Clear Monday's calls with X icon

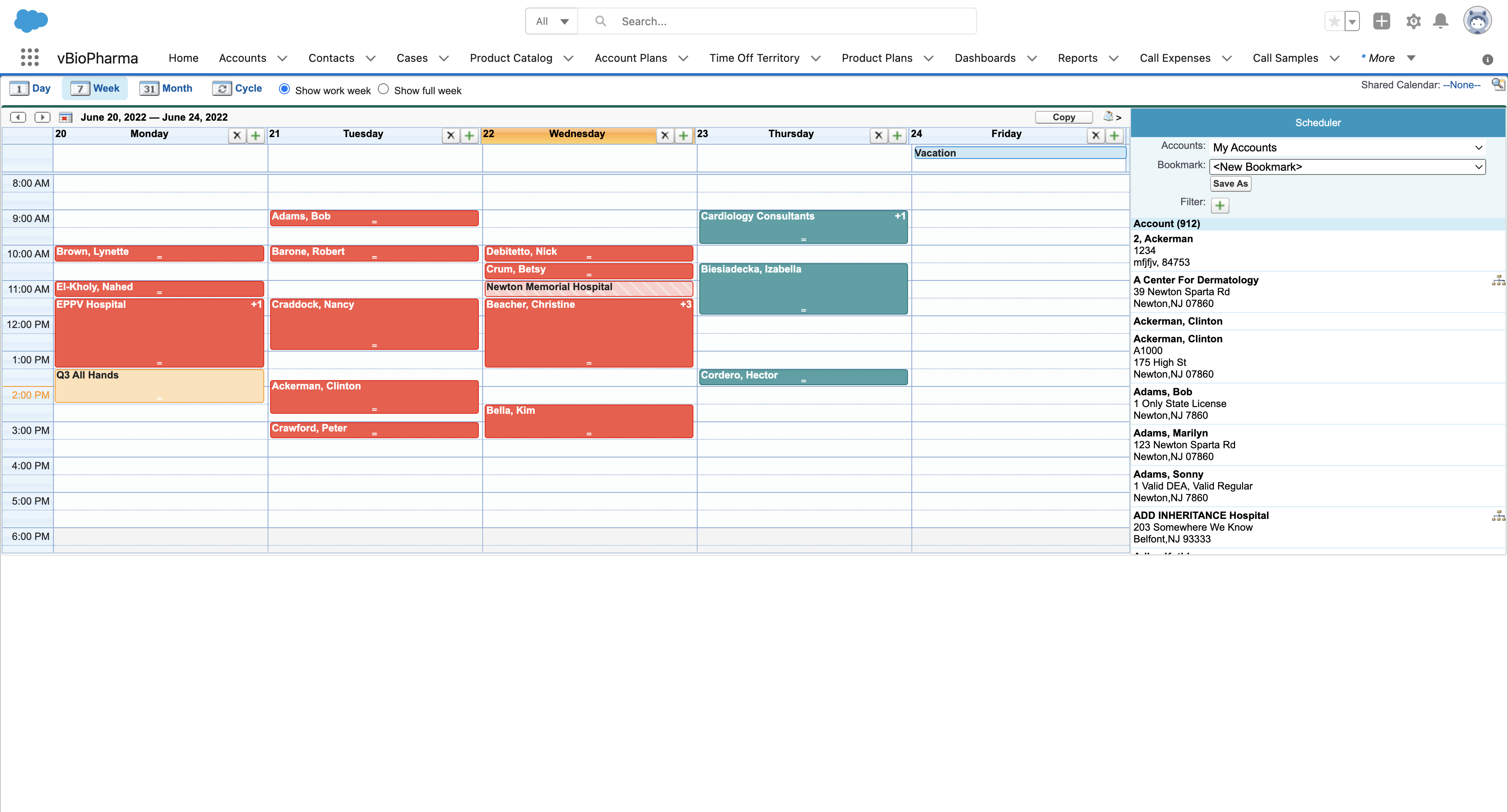point(236,136)
